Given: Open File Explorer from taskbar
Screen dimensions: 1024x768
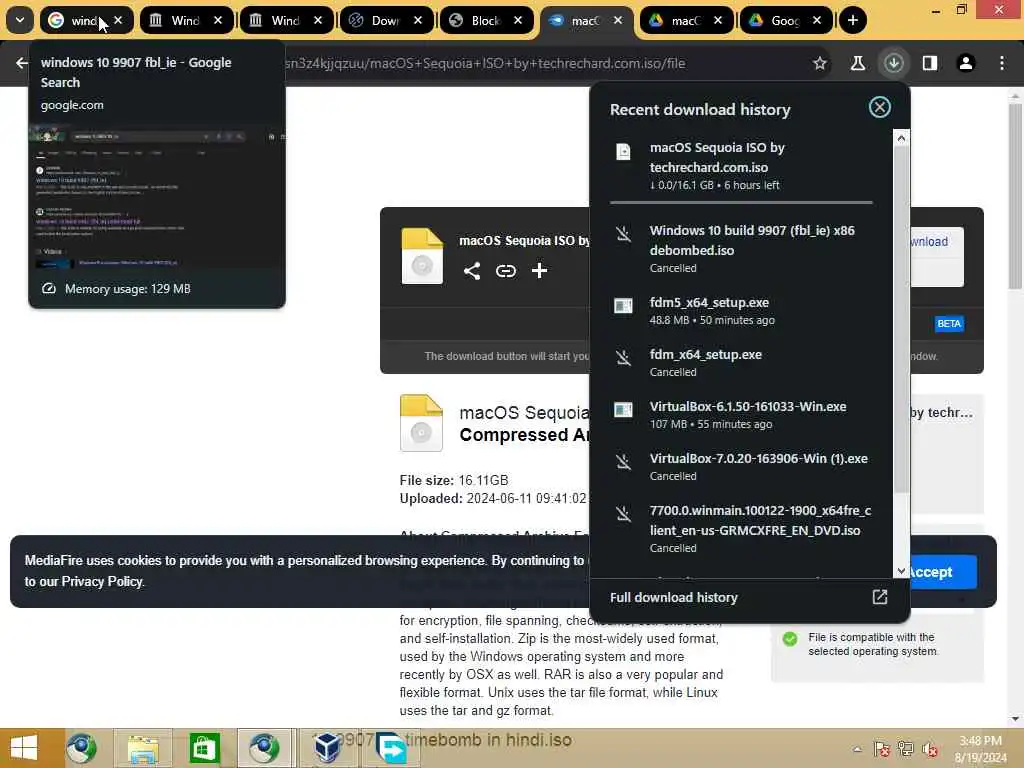Looking at the screenshot, I should tap(143, 749).
